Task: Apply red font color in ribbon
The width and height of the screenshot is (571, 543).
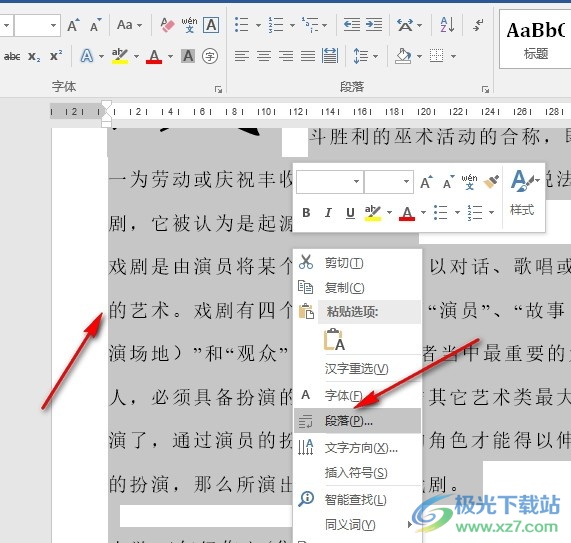Action: click(x=154, y=56)
